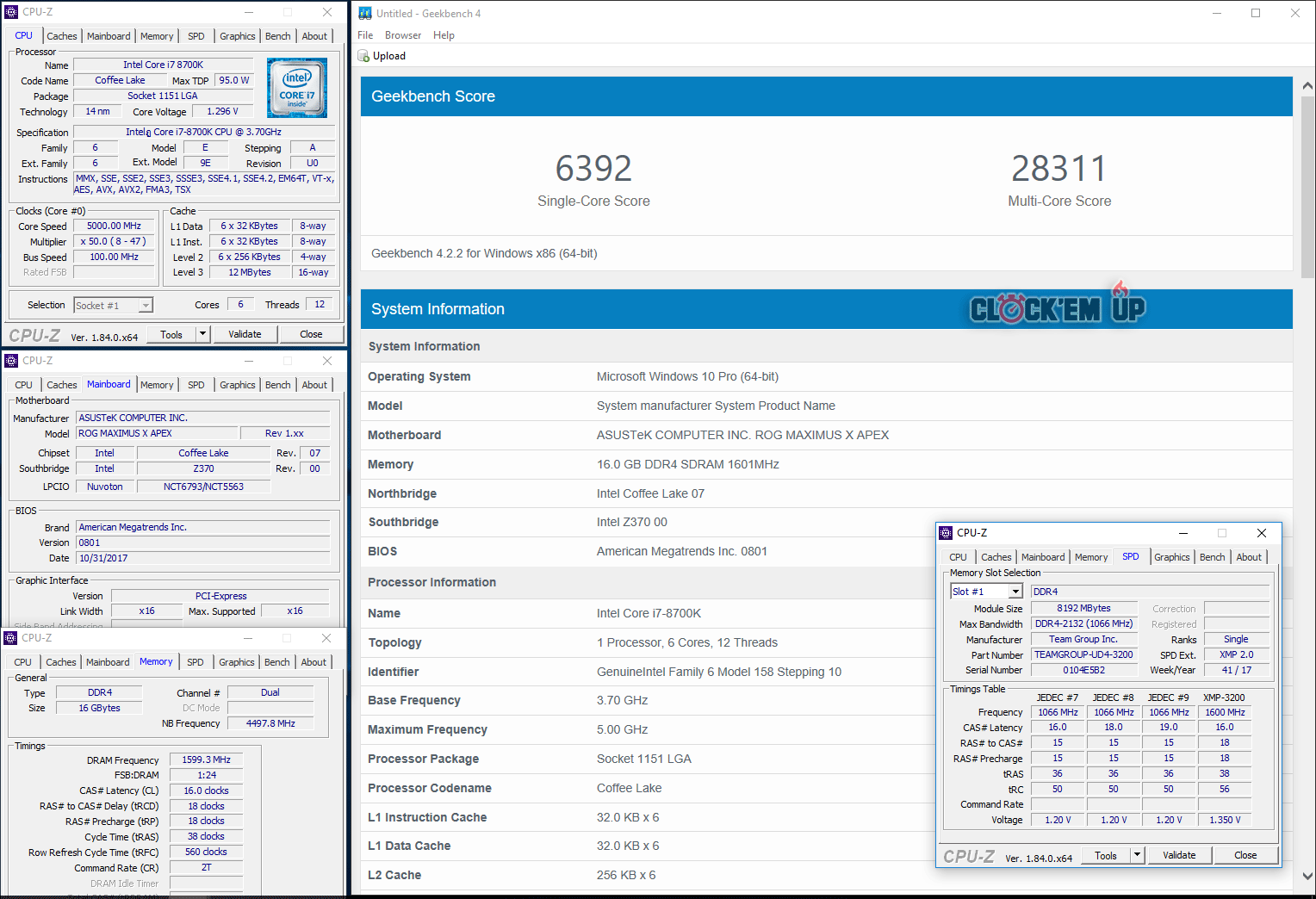Screen dimensions: 1316x899
Task: Select the Bench tab in SPD window
Action: [1212, 557]
